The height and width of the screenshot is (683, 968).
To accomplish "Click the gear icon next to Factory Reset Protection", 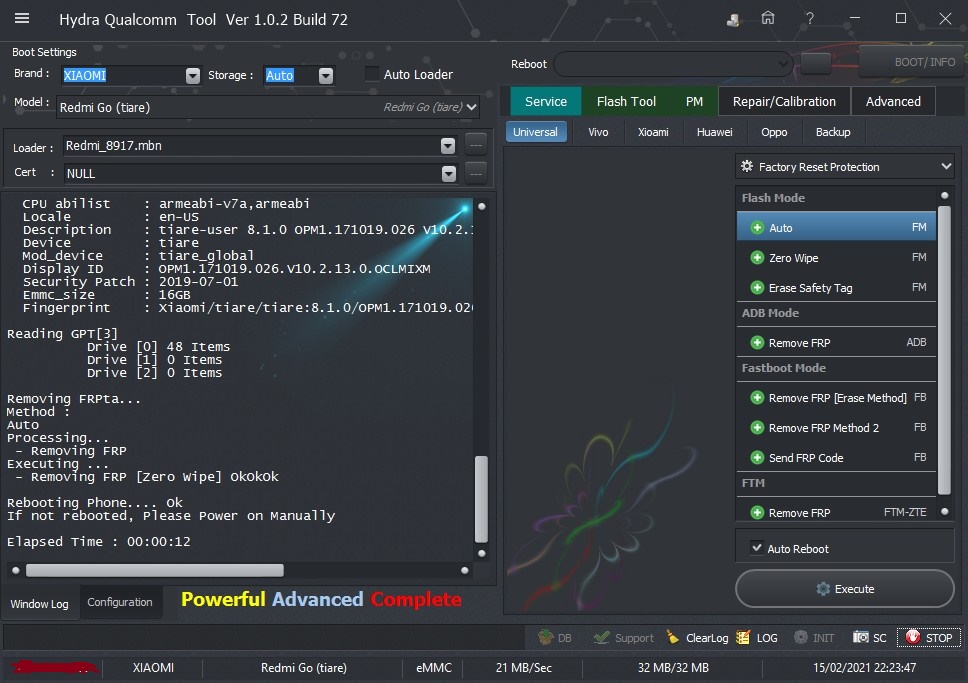I will 747,166.
